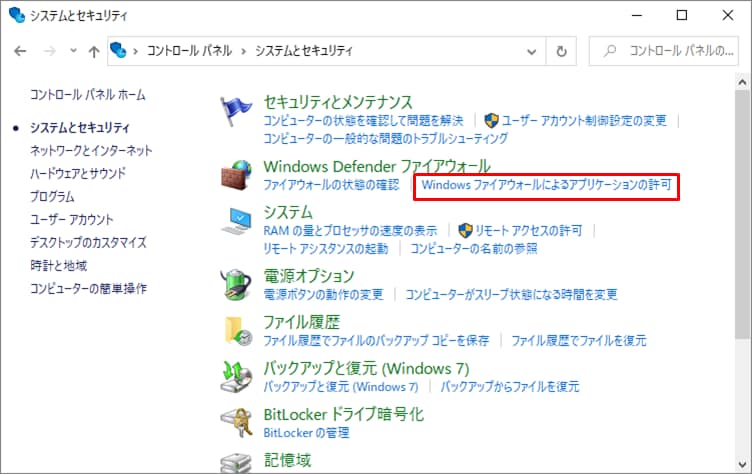This screenshot has height=474, width=752.
Task: Select コントロール パネル in the breadcrumb
Action: pos(189,50)
